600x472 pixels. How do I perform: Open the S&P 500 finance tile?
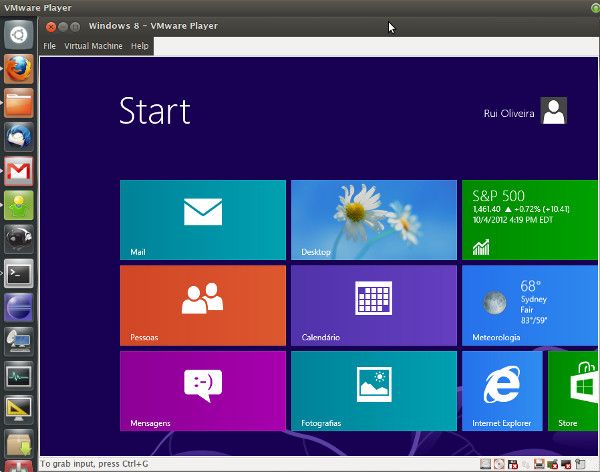point(530,220)
